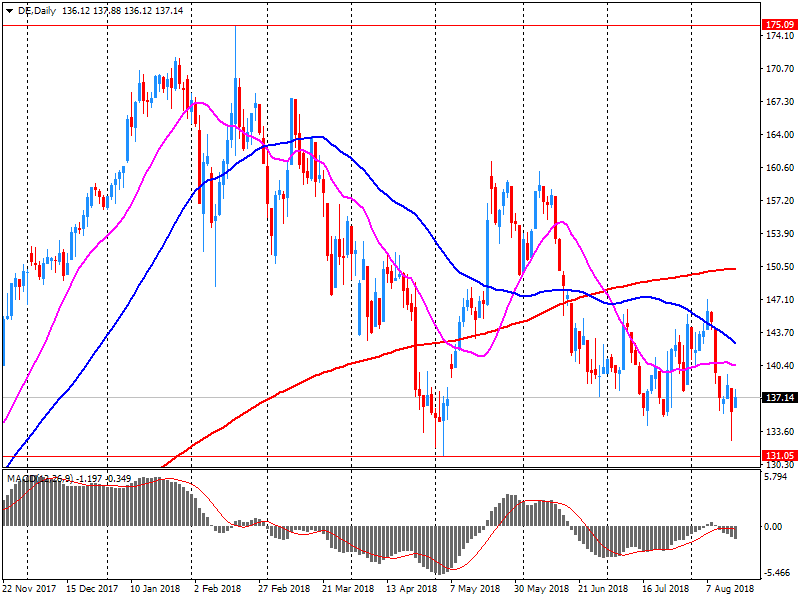Image resolution: width=800 pixels, height=600 pixels.
Task: Click the 131.05 red price level label
Action: pos(779,456)
